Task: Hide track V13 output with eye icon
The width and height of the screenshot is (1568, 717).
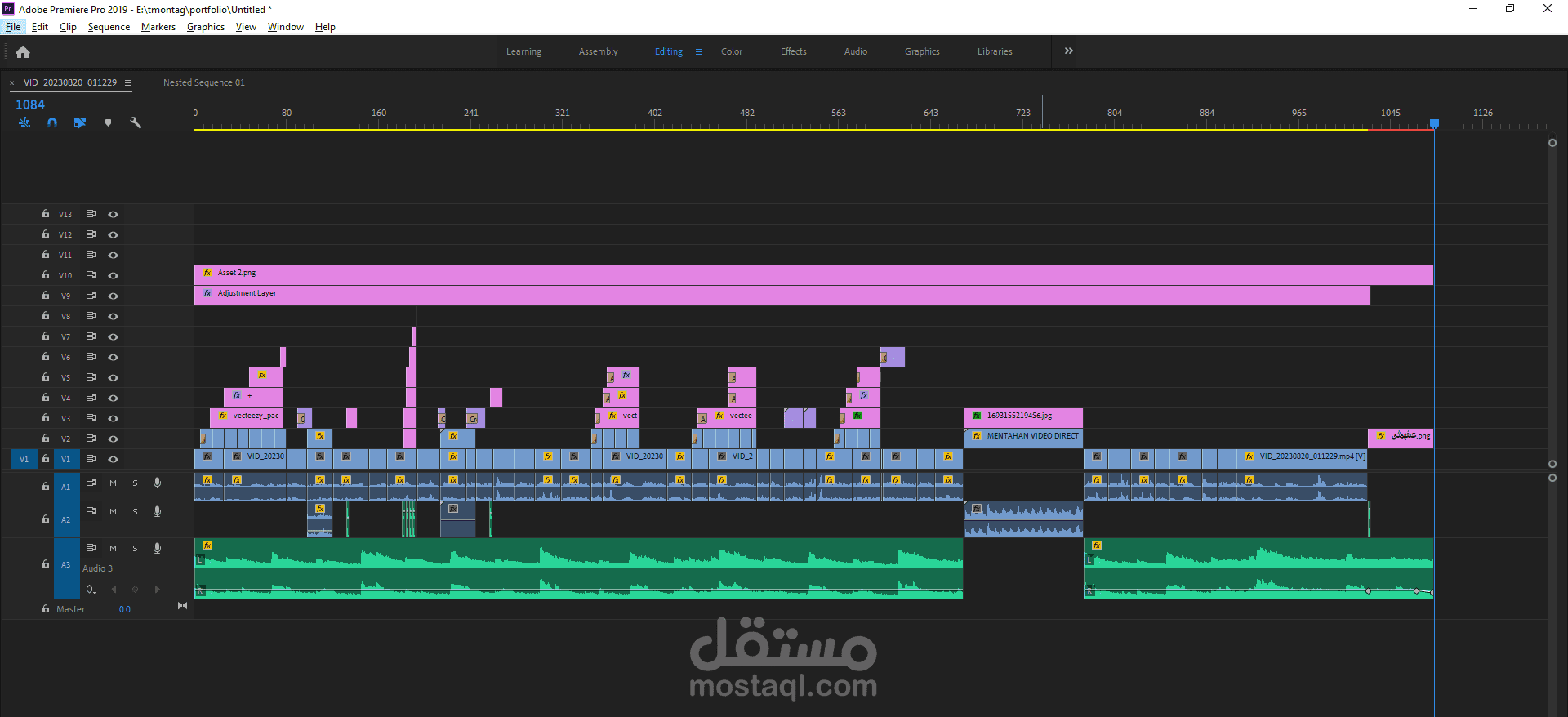Action: click(114, 214)
